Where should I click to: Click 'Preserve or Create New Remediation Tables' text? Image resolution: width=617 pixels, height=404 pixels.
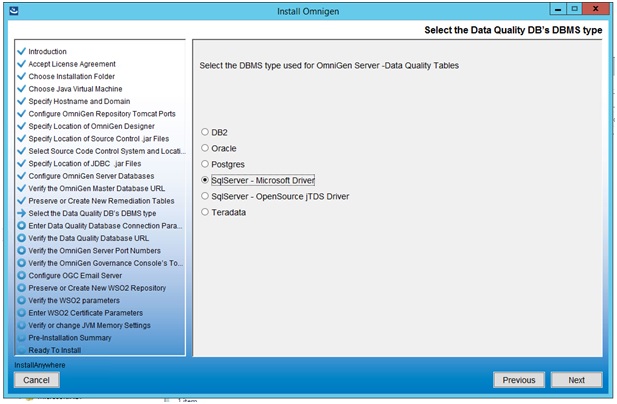(101, 201)
